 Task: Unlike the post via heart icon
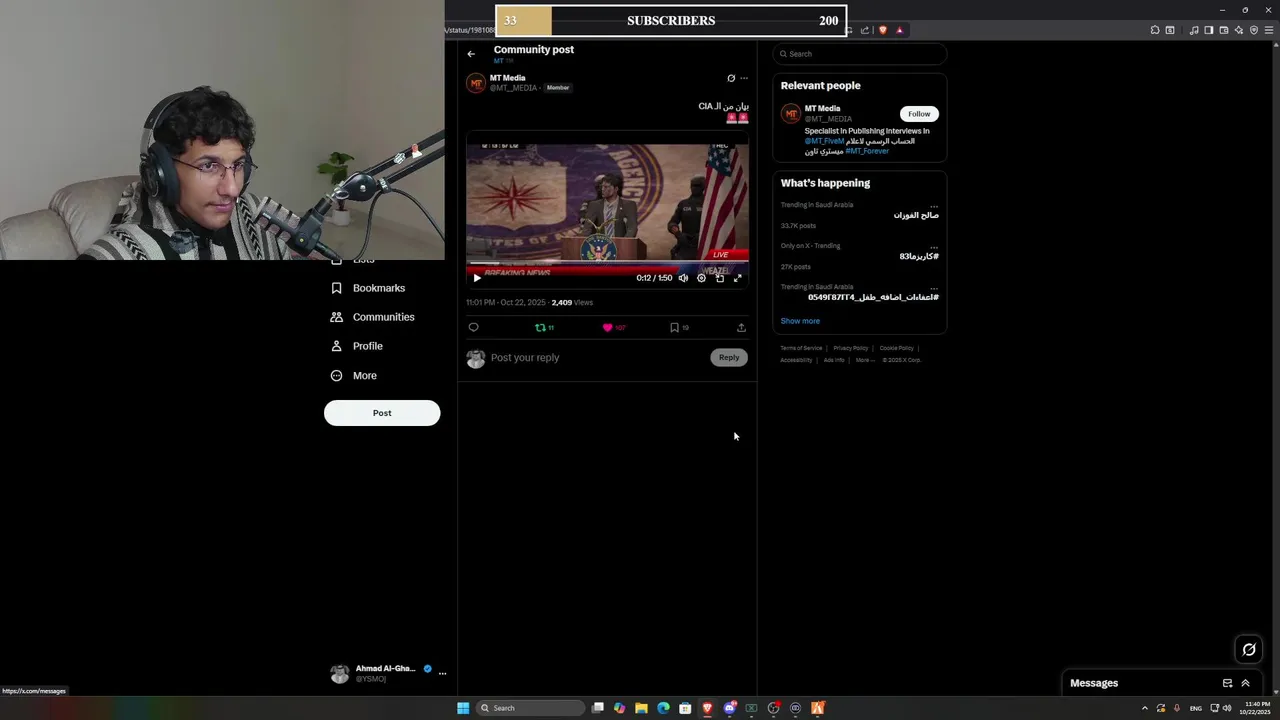607,327
